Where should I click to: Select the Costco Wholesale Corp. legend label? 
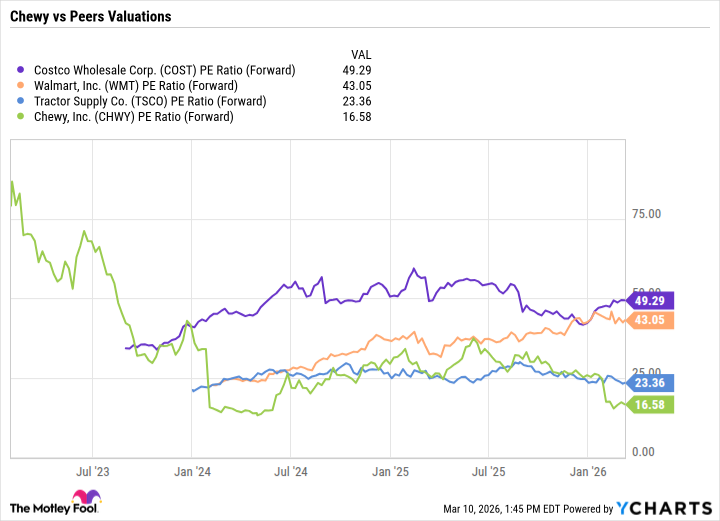162,70
